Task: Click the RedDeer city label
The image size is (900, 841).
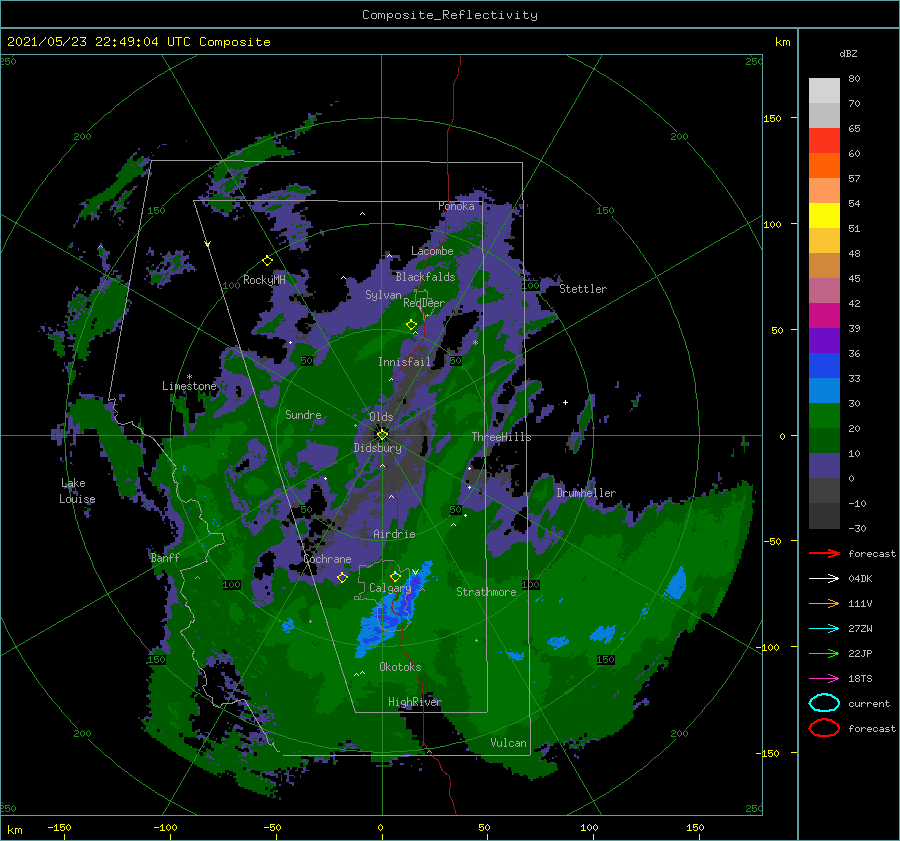Action: pyautogui.click(x=424, y=303)
